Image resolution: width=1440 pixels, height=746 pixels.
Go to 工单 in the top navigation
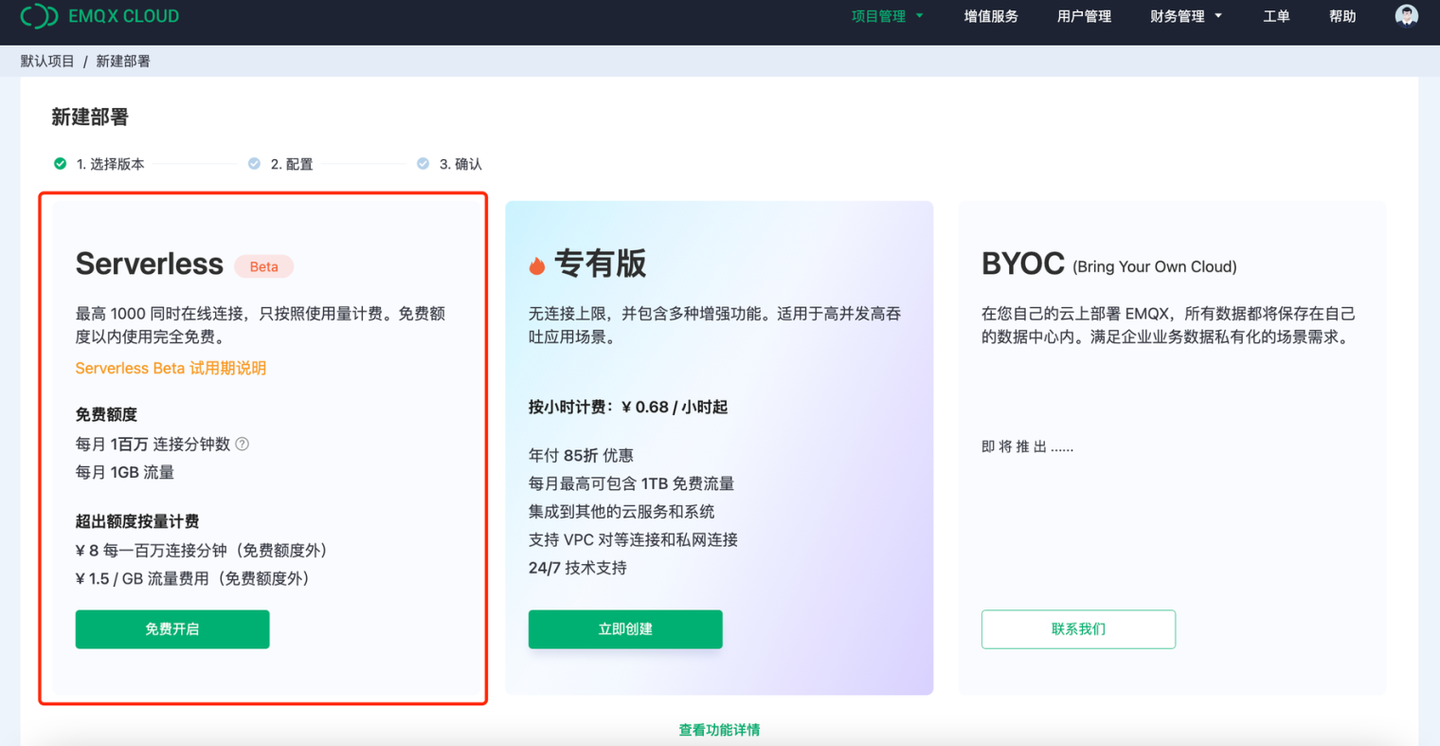(x=1276, y=16)
